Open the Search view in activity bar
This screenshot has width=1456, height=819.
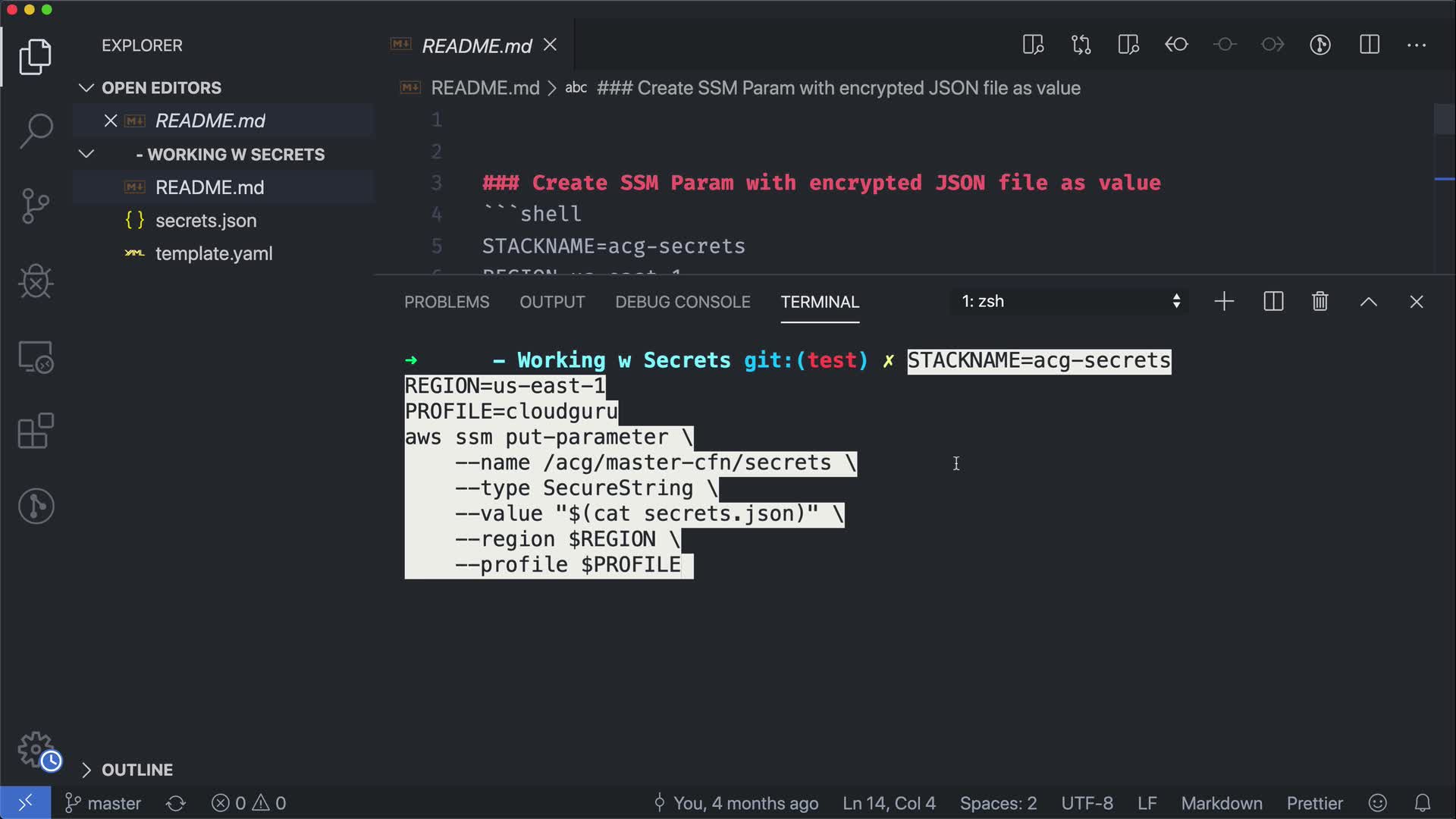click(36, 131)
